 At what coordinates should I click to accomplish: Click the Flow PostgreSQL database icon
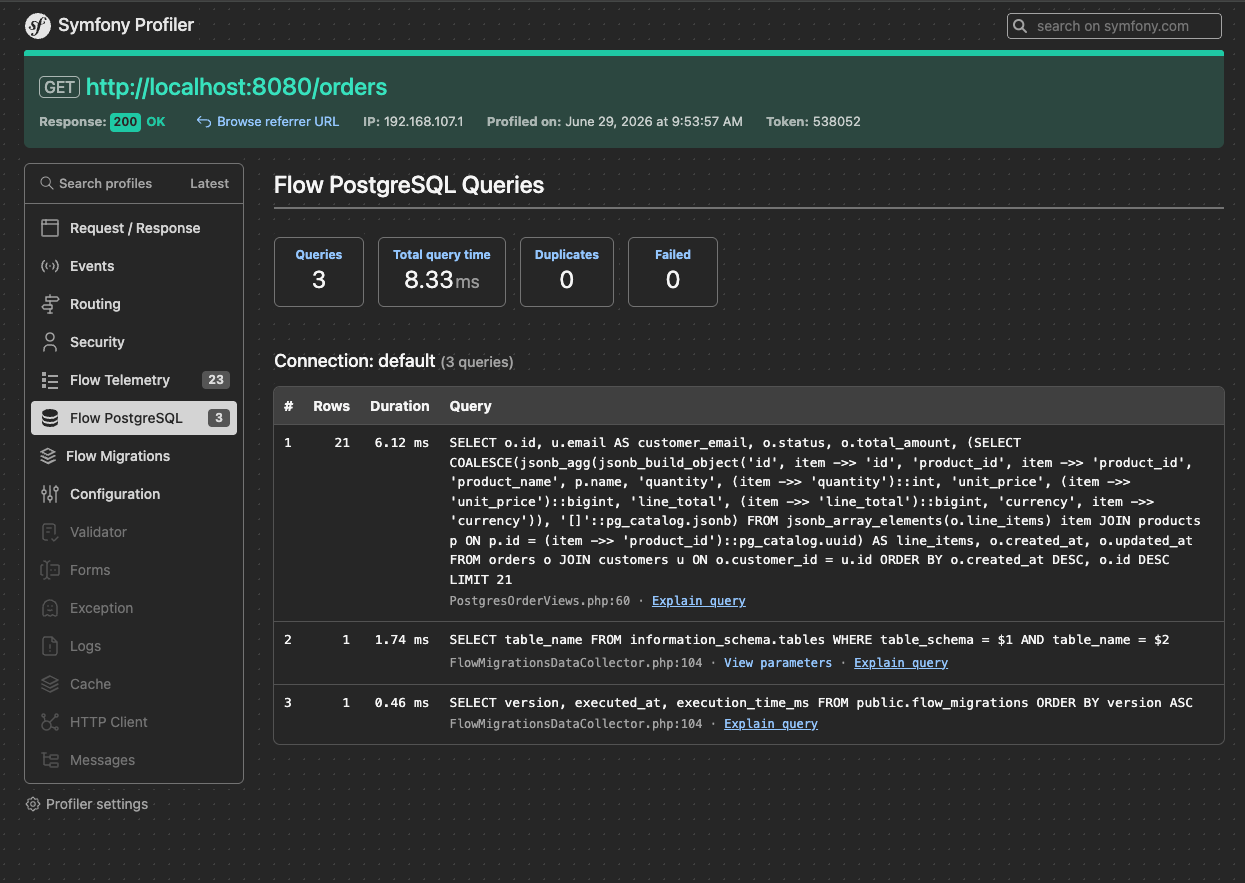coord(50,418)
